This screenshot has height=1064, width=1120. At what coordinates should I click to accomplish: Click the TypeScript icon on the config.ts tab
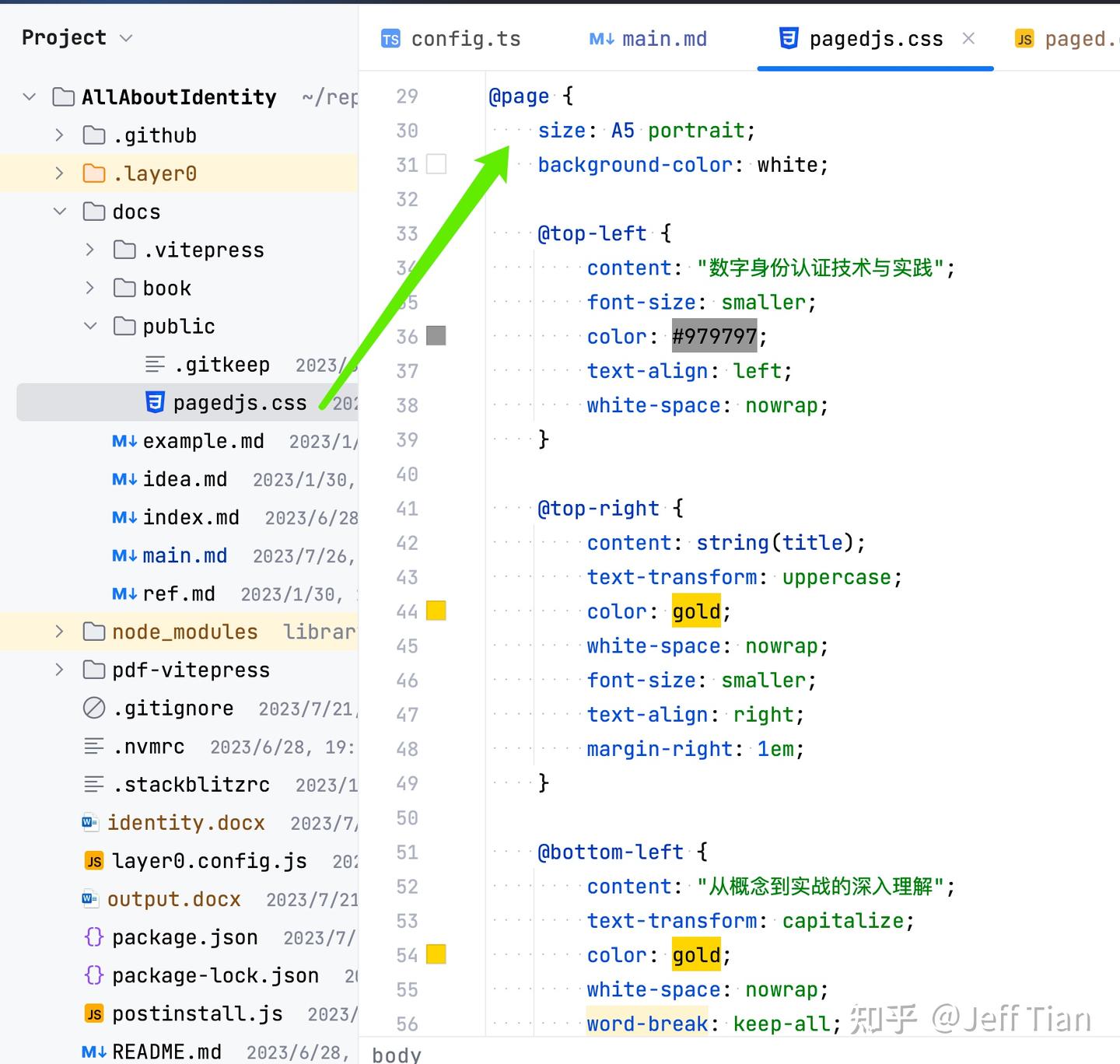point(390,38)
